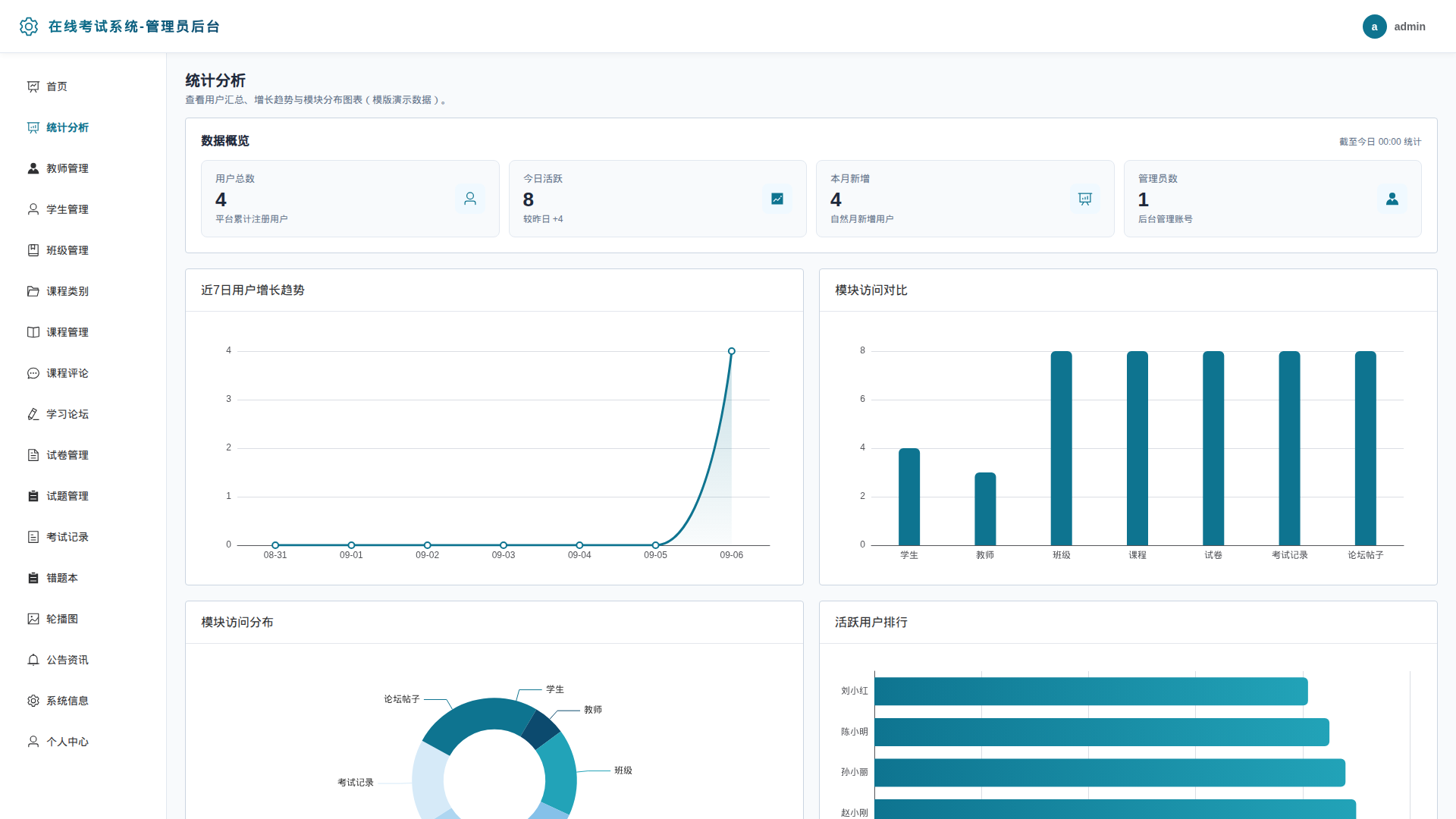Select 系统信息 in the sidebar
Viewport: 1456px width, 819px height.
(x=83, y=701)
